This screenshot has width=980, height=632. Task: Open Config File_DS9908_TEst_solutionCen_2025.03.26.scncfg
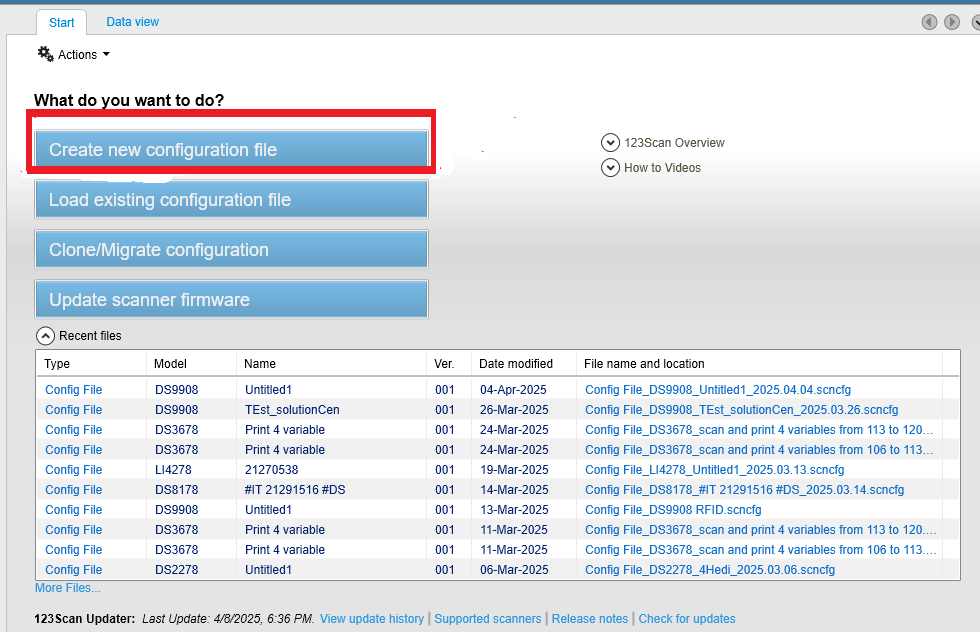pyautogui.click(x=741, y=409)
